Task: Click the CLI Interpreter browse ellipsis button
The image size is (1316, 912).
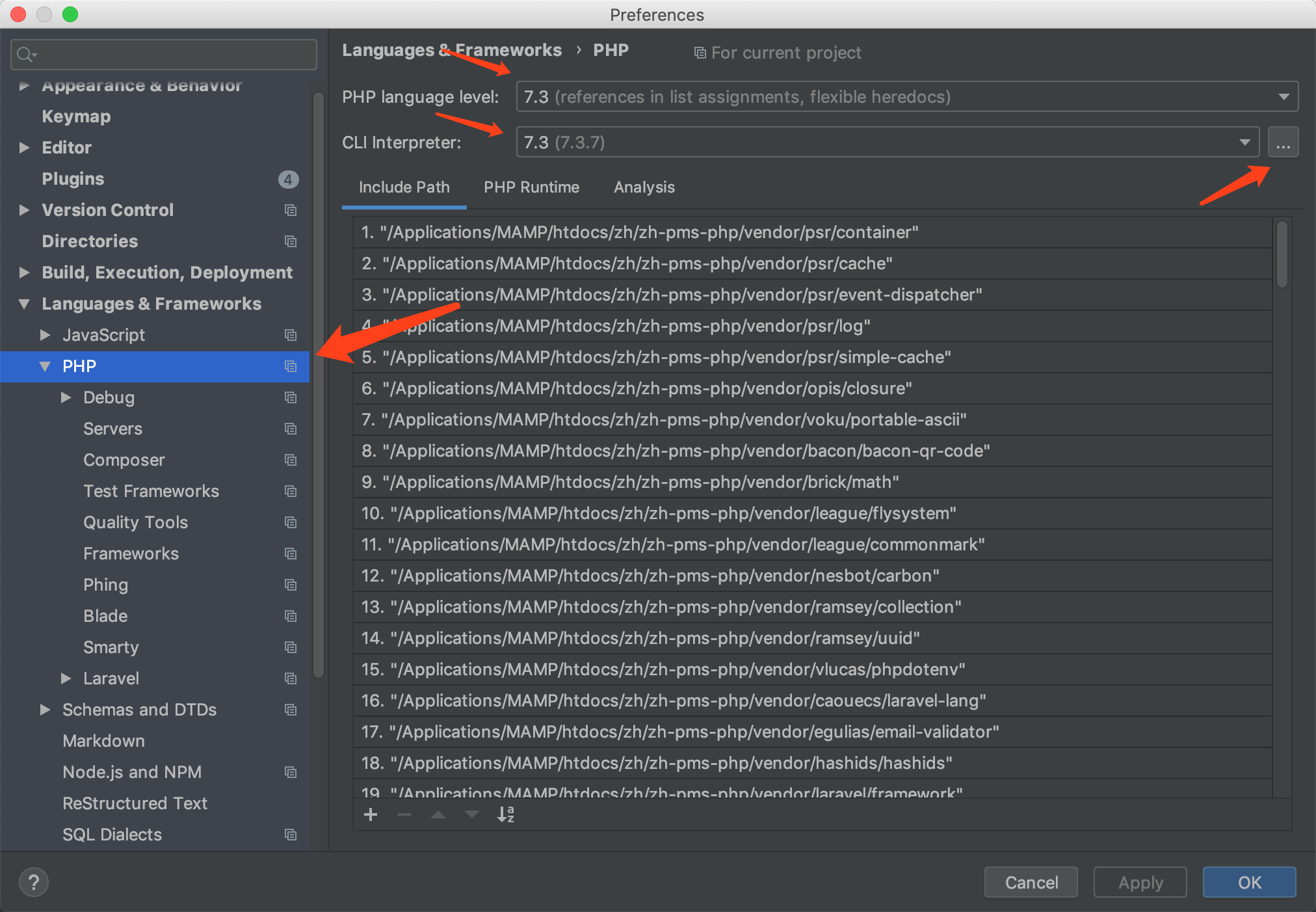Action: [1283, 142]
